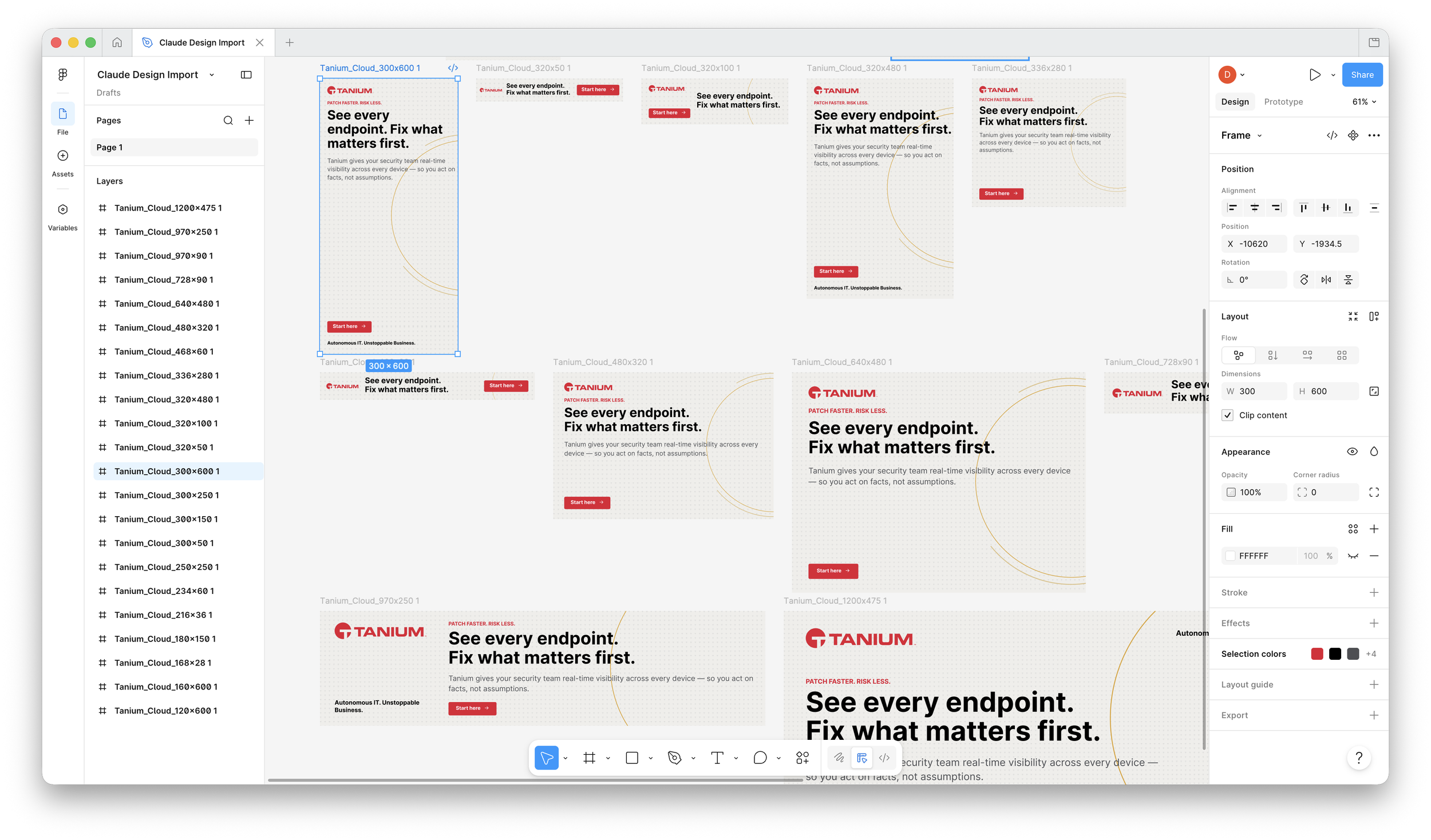The image size is (1431, 840).
Task: Select vertical auto layout flow
Action: coord(1272,355)
